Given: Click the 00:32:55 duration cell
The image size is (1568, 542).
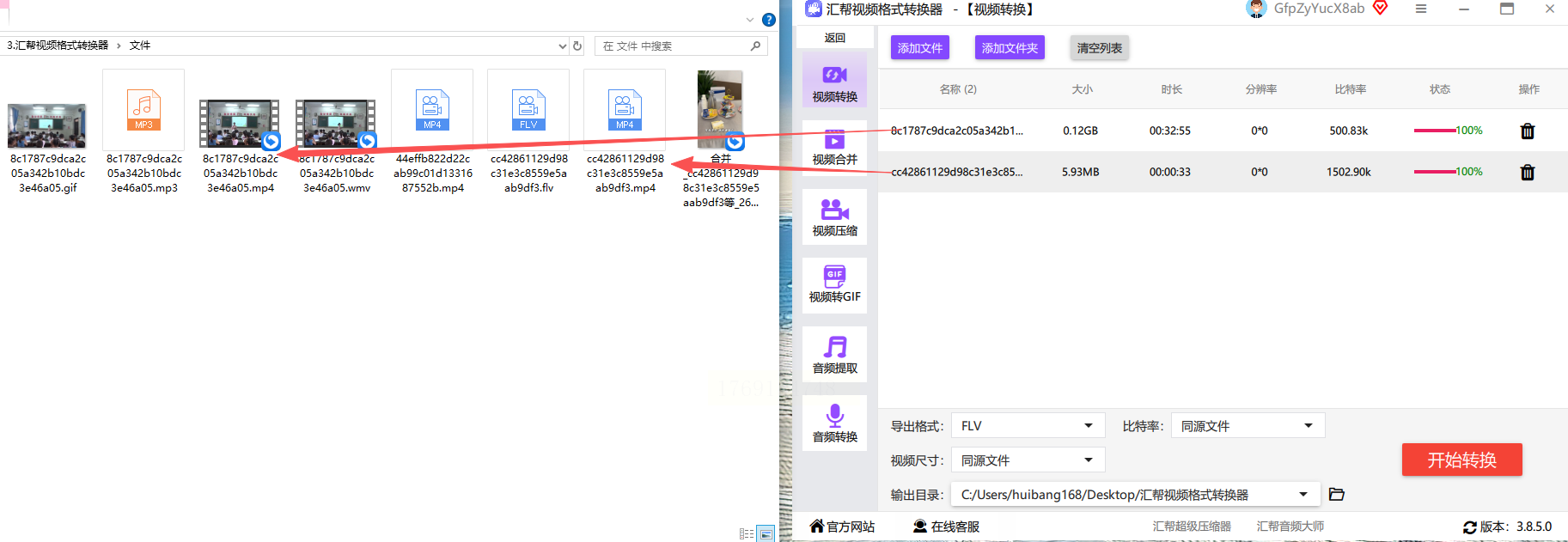Looking at the screenshot, I should 1169,131.
